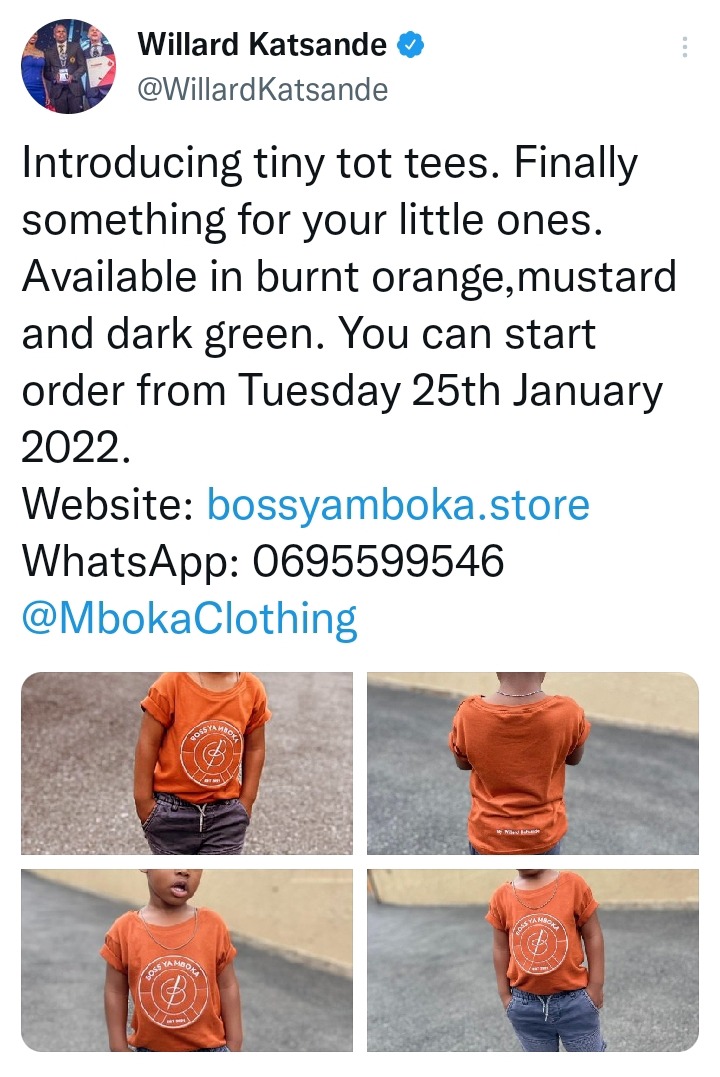
Task: View the top-right photo of the tee's back
Action: point(532,763)
